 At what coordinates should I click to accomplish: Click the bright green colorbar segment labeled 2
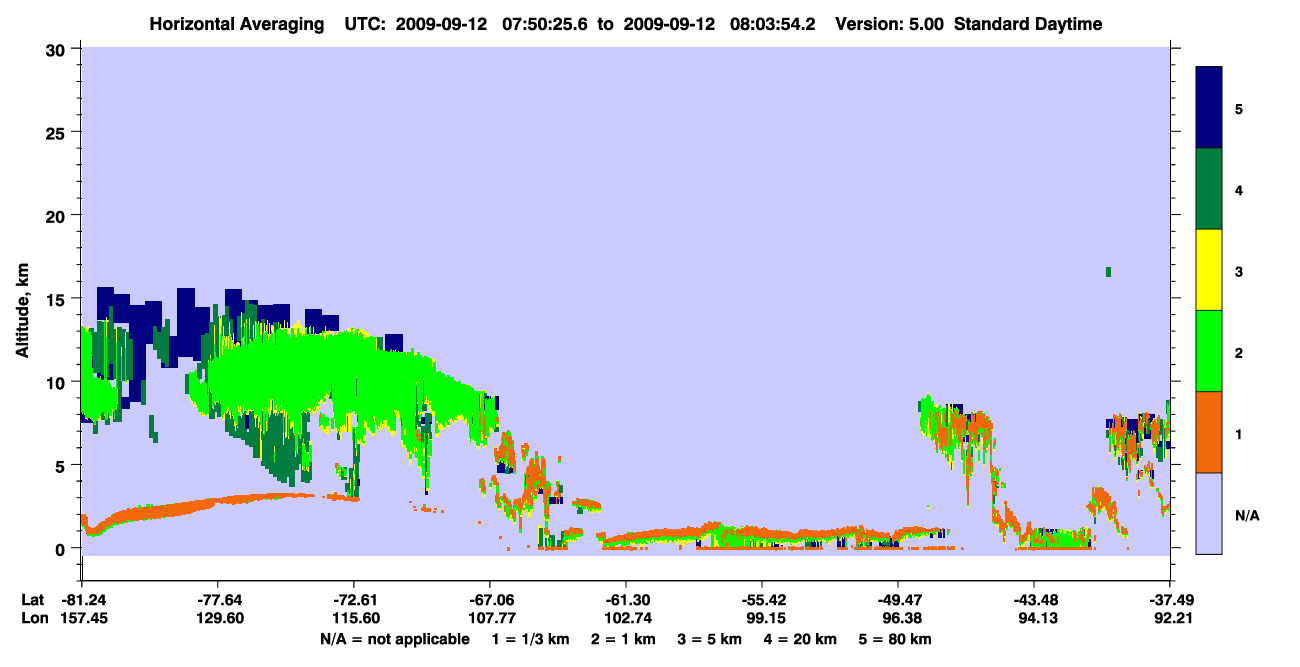tap(1209, 351)
